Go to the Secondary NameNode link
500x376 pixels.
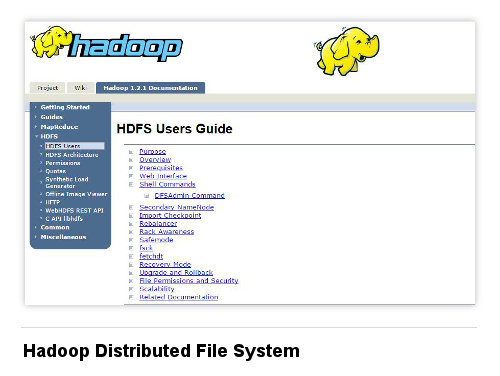[x=177, y=207]
